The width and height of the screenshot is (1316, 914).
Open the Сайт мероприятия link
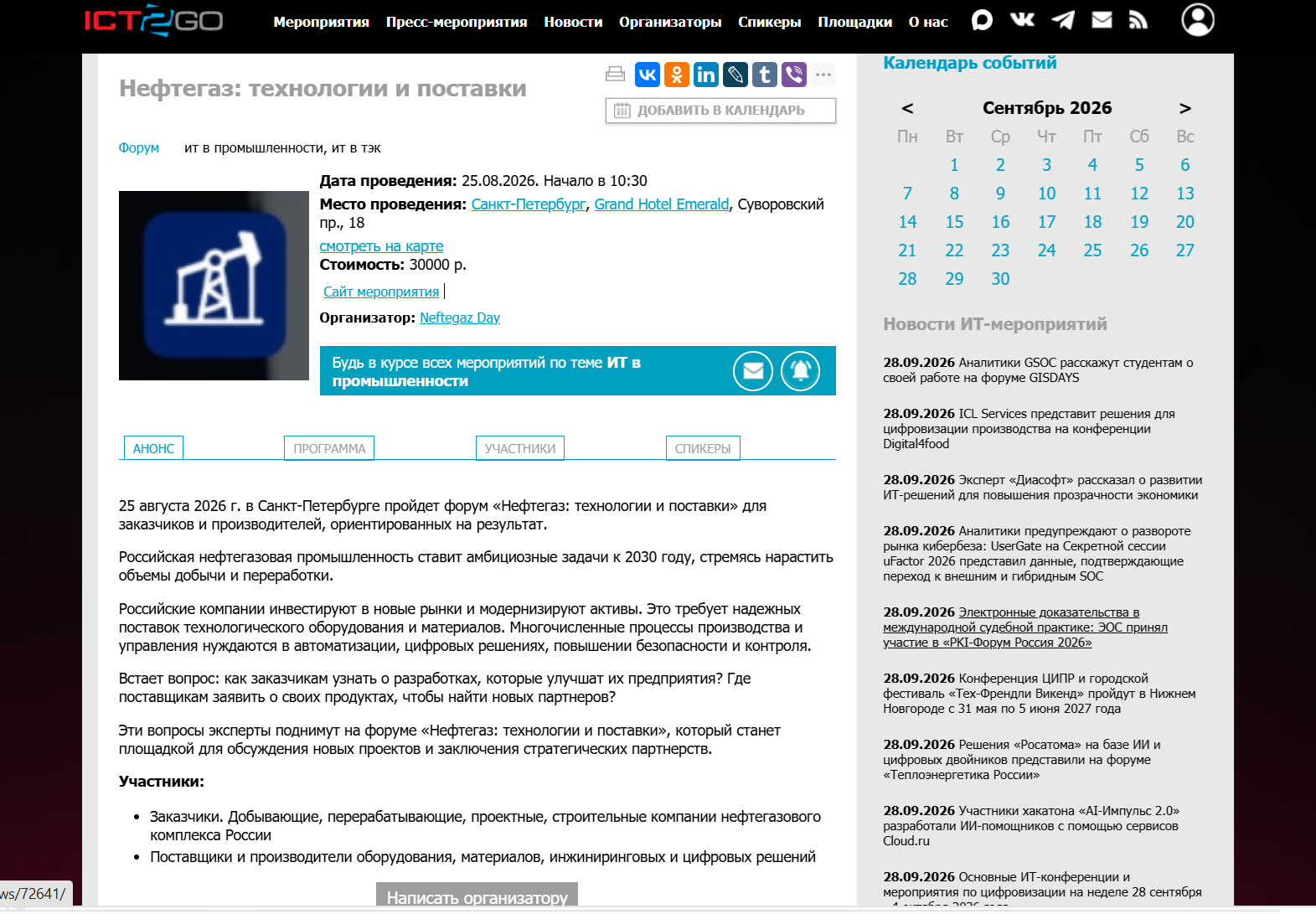[381, 292]
